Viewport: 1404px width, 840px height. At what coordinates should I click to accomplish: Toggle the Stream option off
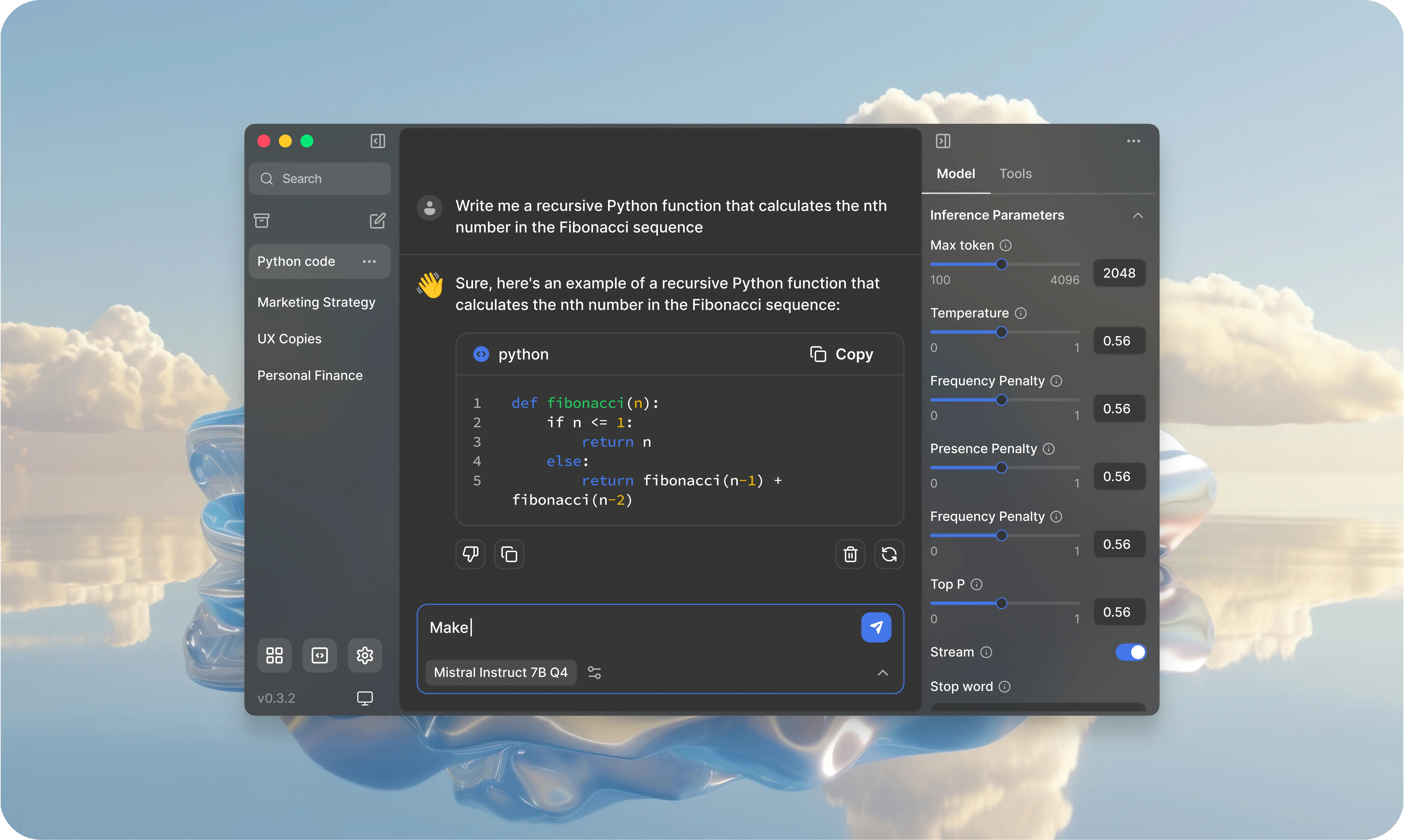(1131, 652)
